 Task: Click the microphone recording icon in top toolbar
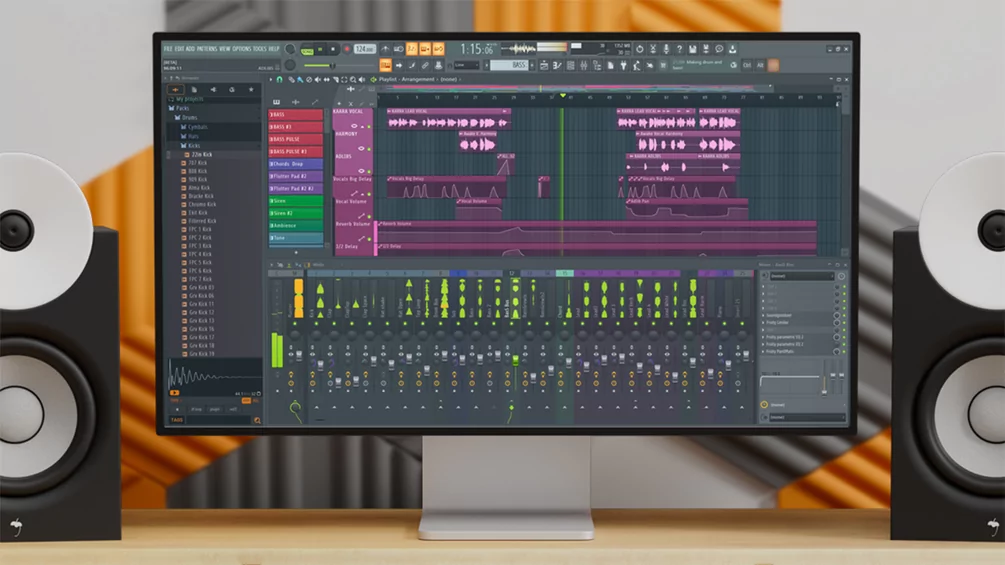666,49
